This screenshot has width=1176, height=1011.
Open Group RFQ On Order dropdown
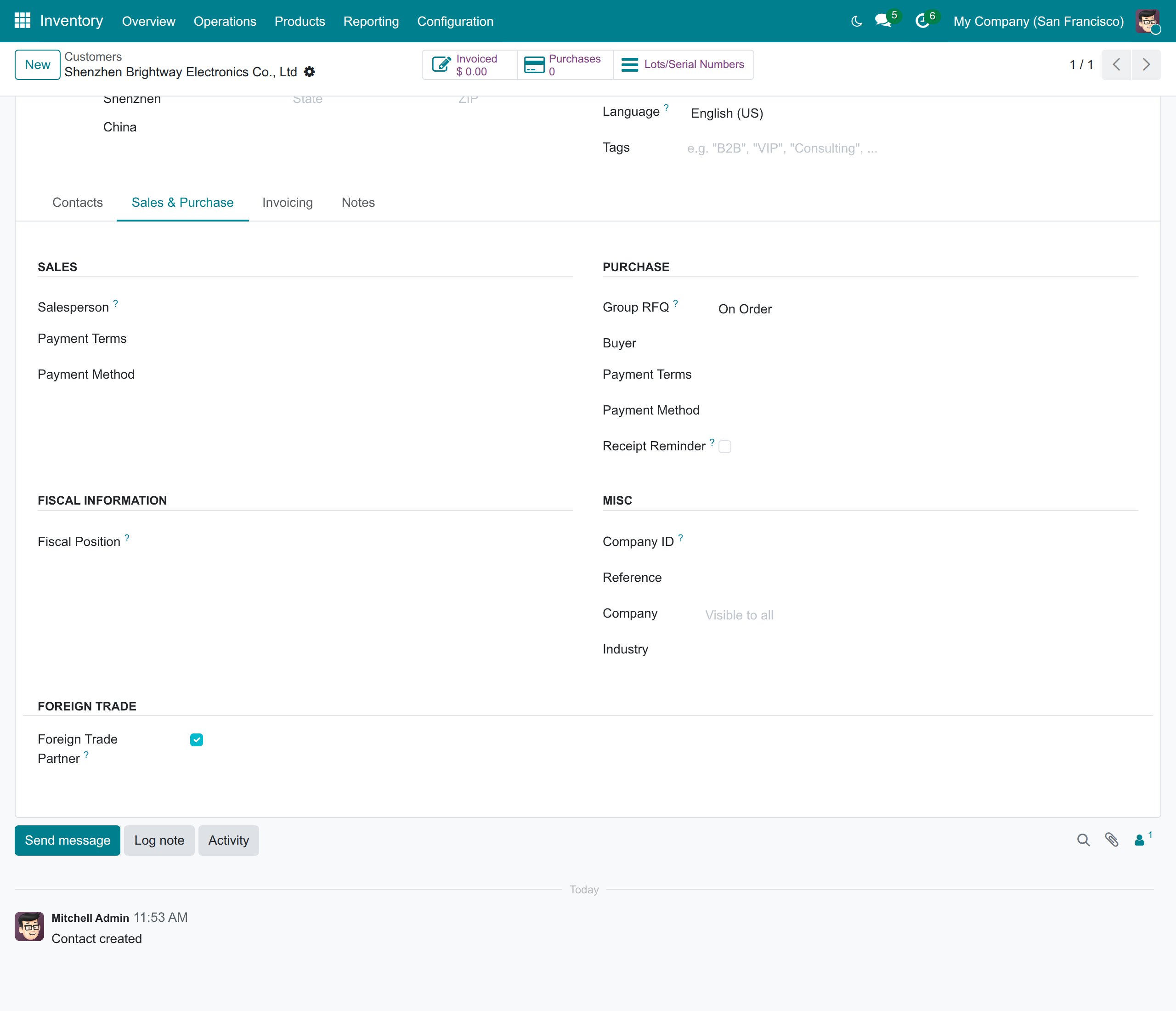[x=927, y=309]
